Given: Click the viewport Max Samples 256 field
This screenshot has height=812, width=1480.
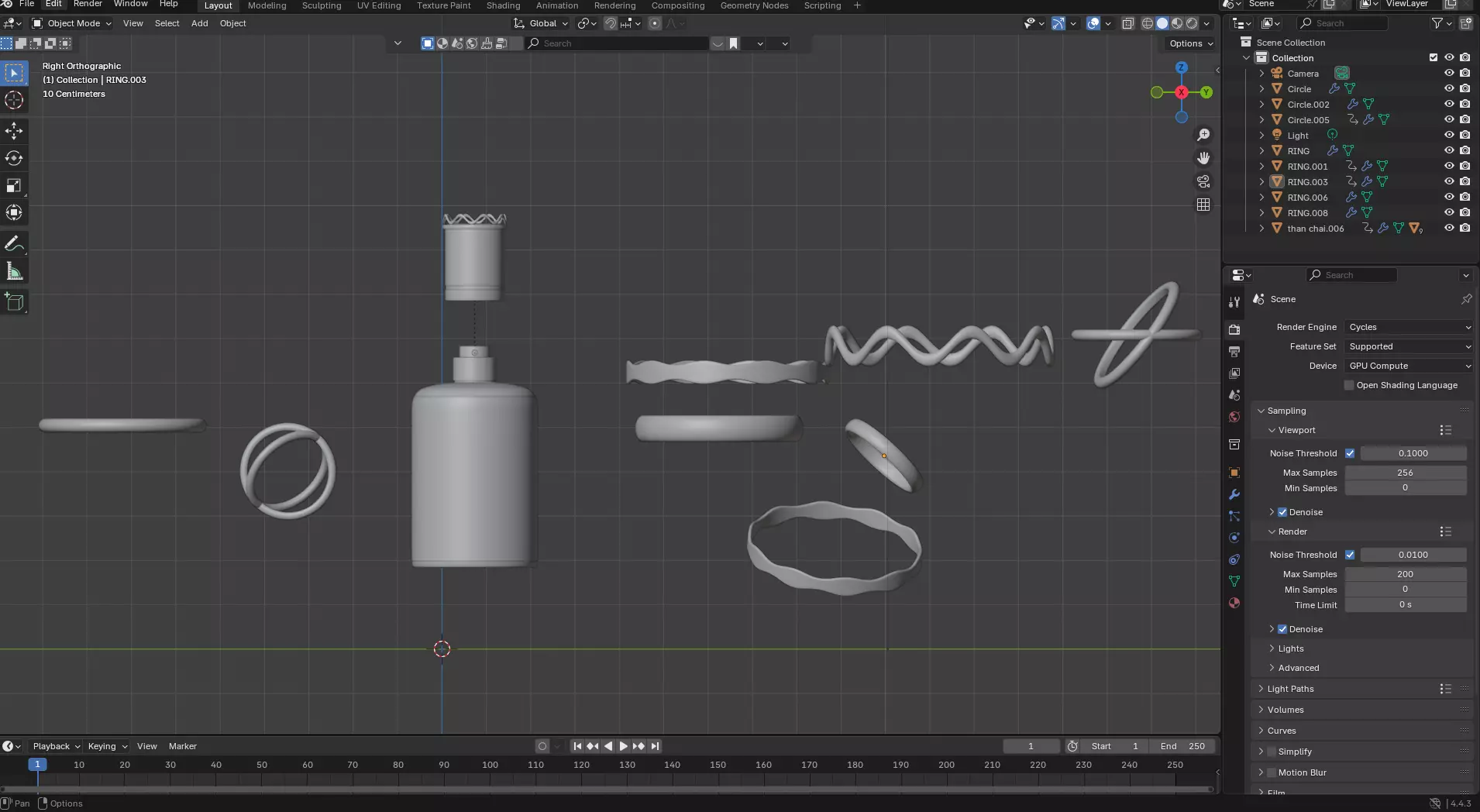Looking at the screenshot, I should (x=1405, y=473).
